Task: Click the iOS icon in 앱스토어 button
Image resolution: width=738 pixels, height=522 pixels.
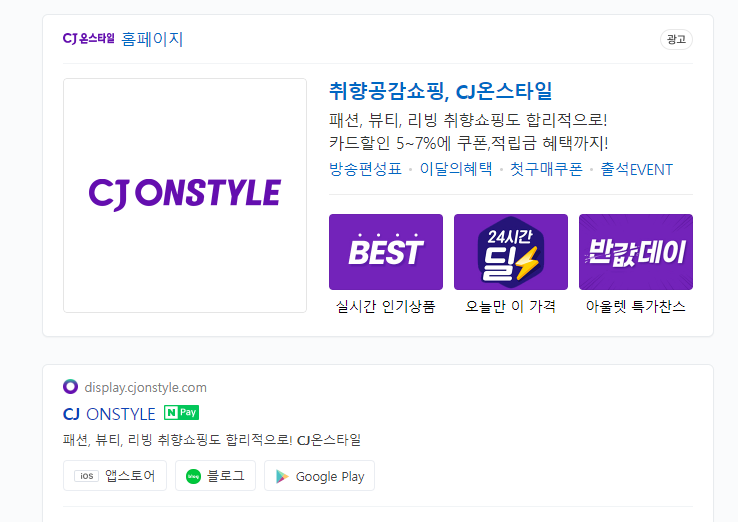Action: point(87,476)
